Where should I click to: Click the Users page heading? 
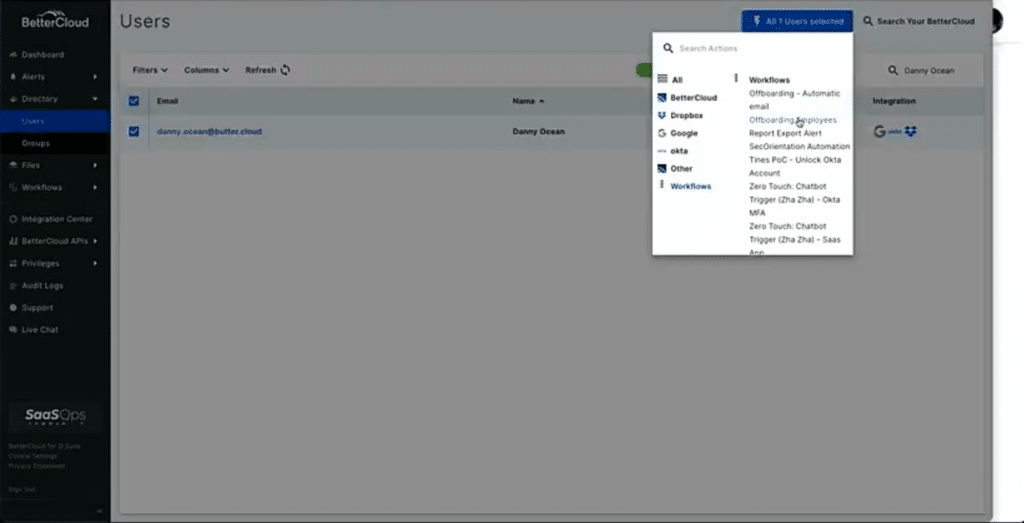(x=145, y=22)
